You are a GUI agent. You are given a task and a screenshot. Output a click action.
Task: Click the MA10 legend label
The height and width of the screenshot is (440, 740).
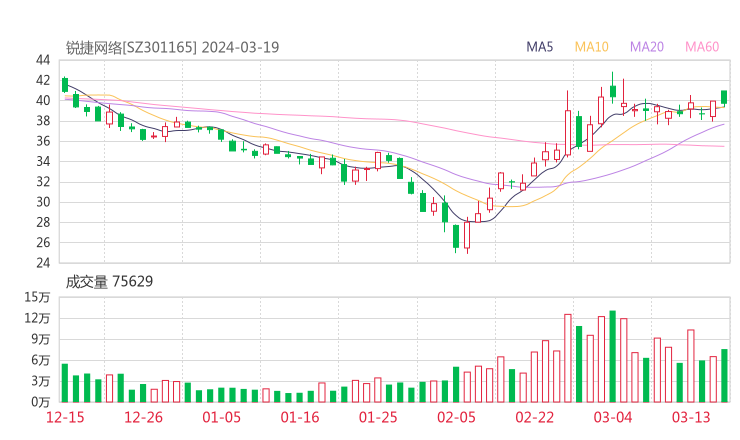click(x=591, y=47)
